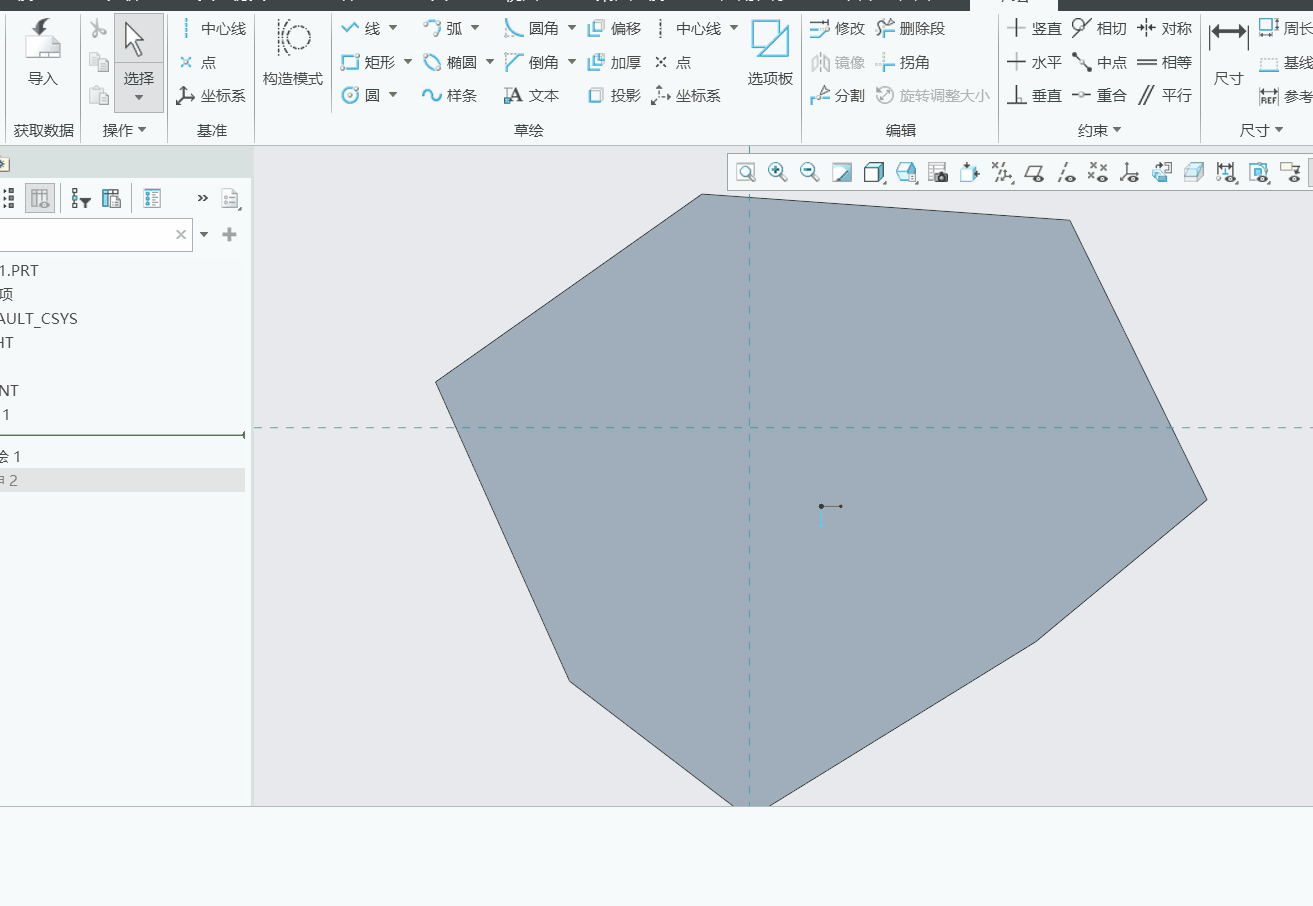Choose the 样条 spline tool
The image size is (1313, 906).
450,95
